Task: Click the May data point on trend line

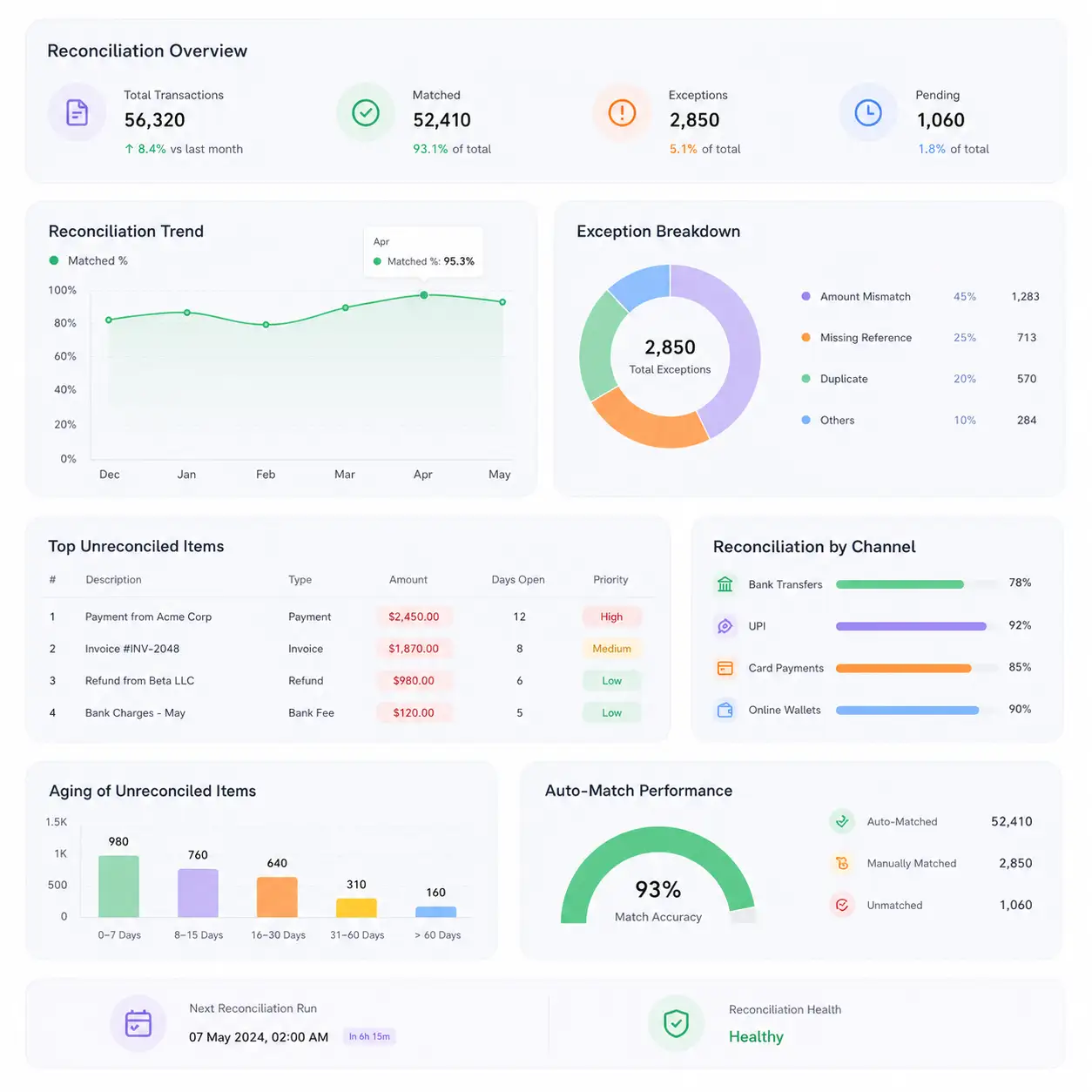Action: click(502, 302)
